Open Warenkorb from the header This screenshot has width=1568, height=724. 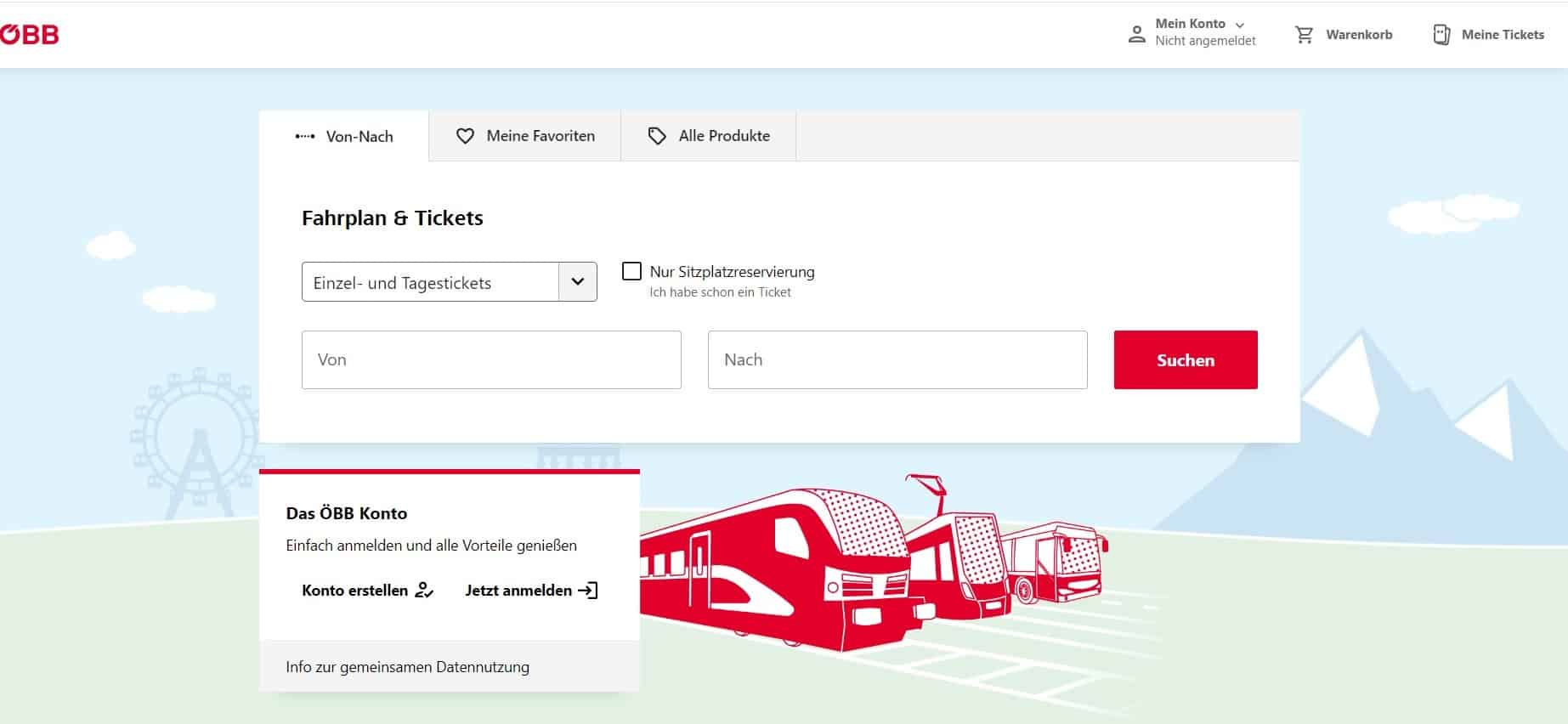click(x=1344, y=35)
